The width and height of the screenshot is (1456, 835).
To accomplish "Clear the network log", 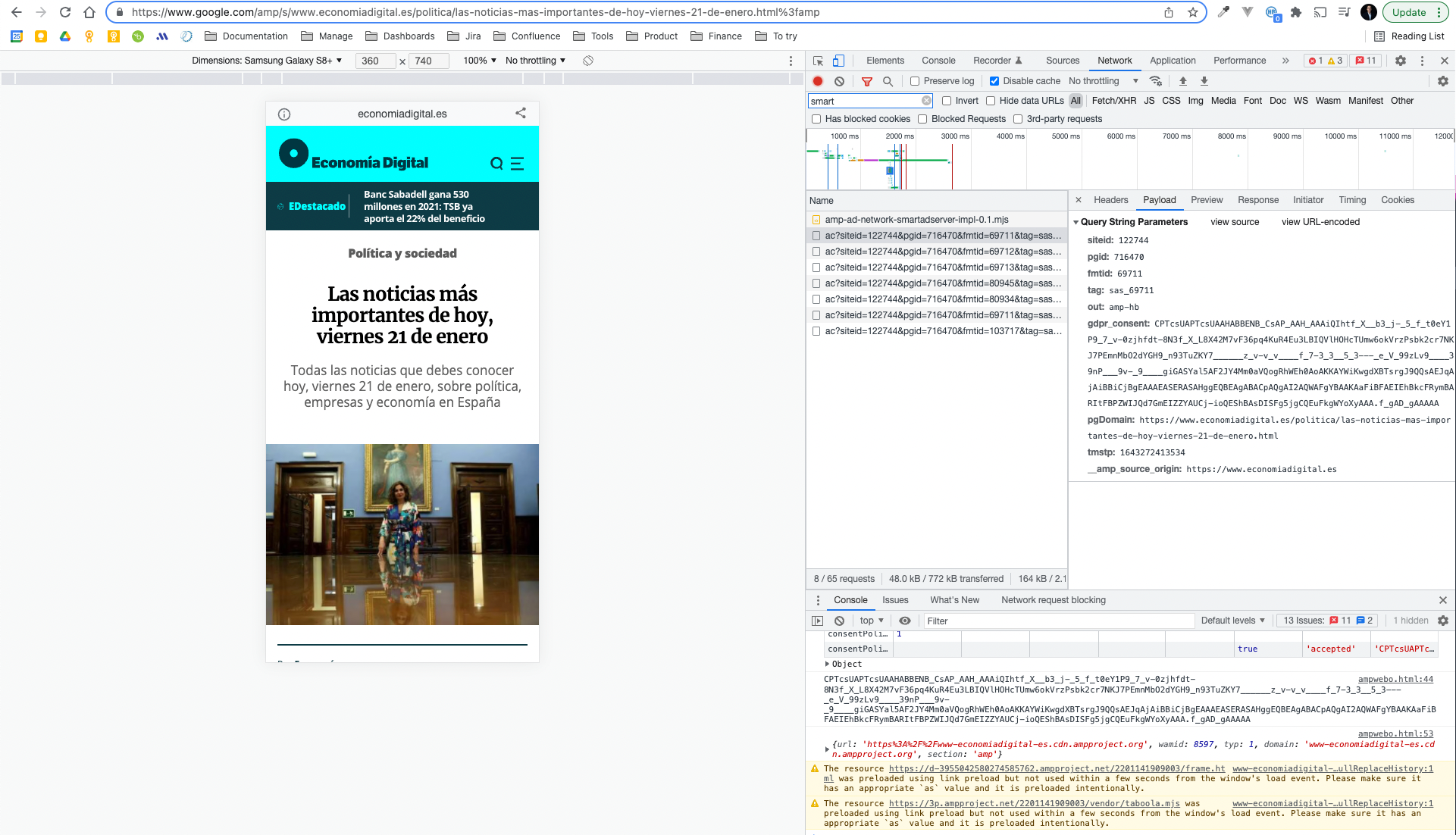I will click(x=839, y=81).
